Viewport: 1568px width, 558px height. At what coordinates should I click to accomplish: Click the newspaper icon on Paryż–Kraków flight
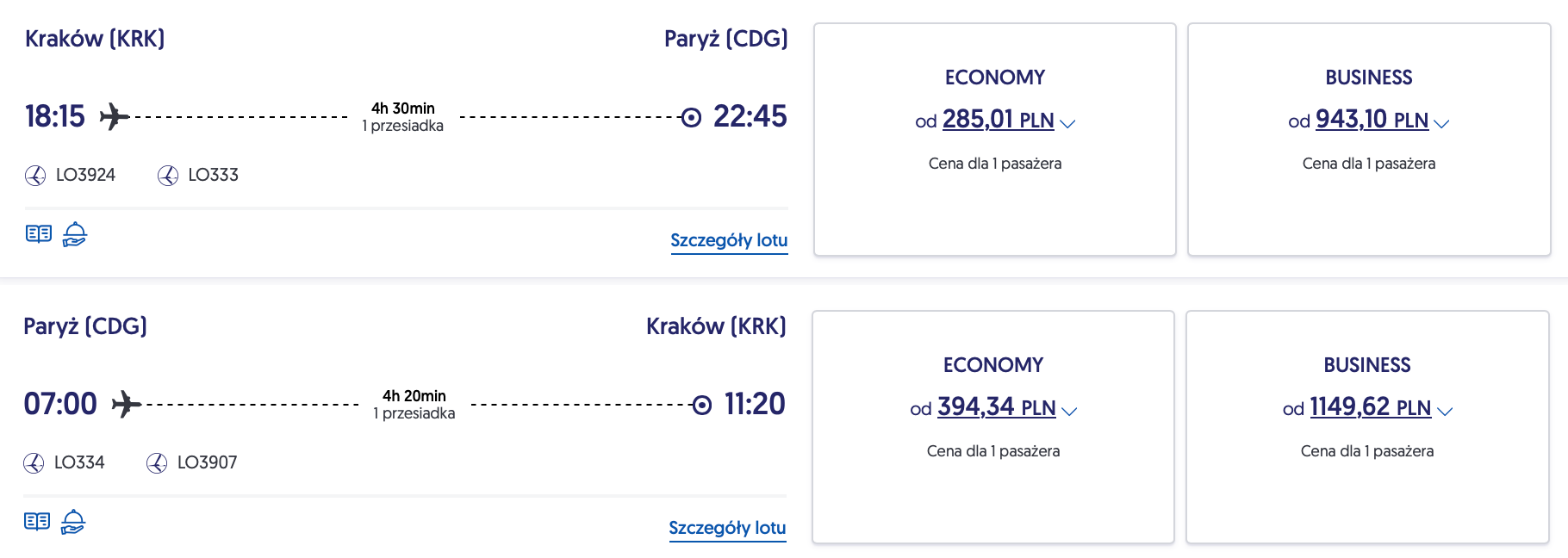[37, 522]
